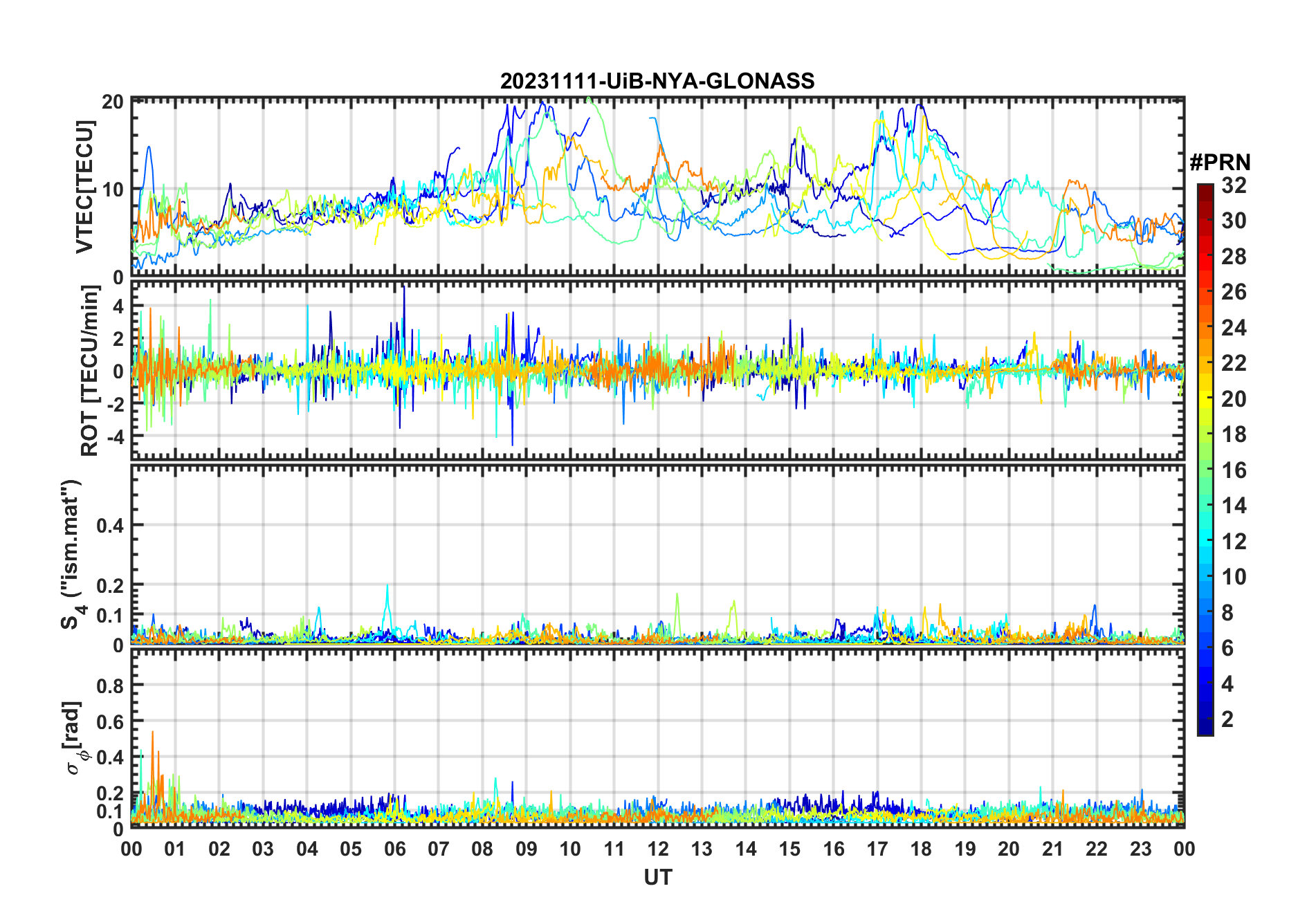The height and width of the screenshot is (920, 1316).
Task: Click the 20 tick on the VTEC axis
Action: pos(113,102)
